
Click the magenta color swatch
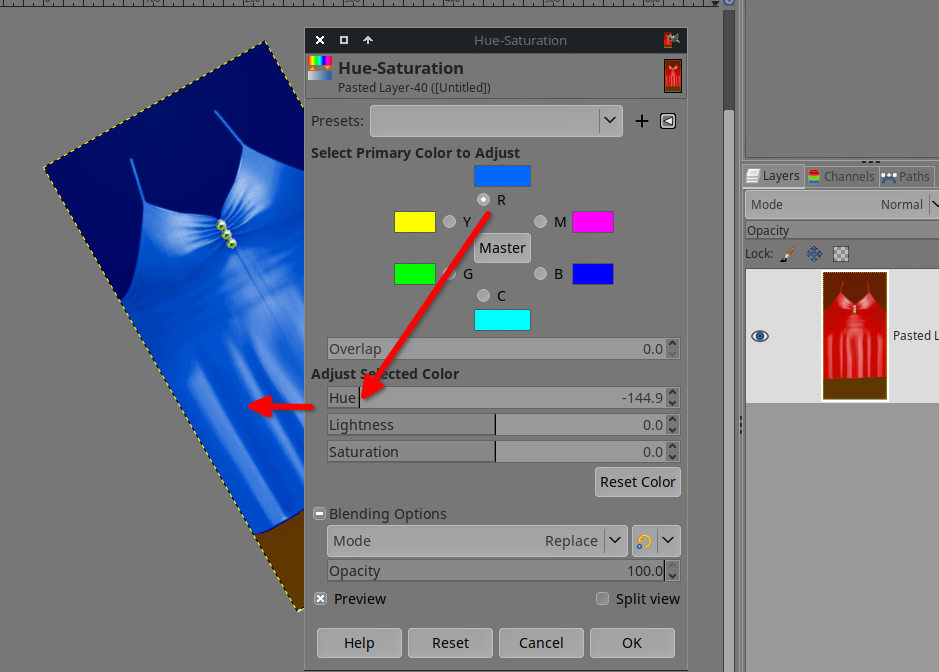click(593, 222)
